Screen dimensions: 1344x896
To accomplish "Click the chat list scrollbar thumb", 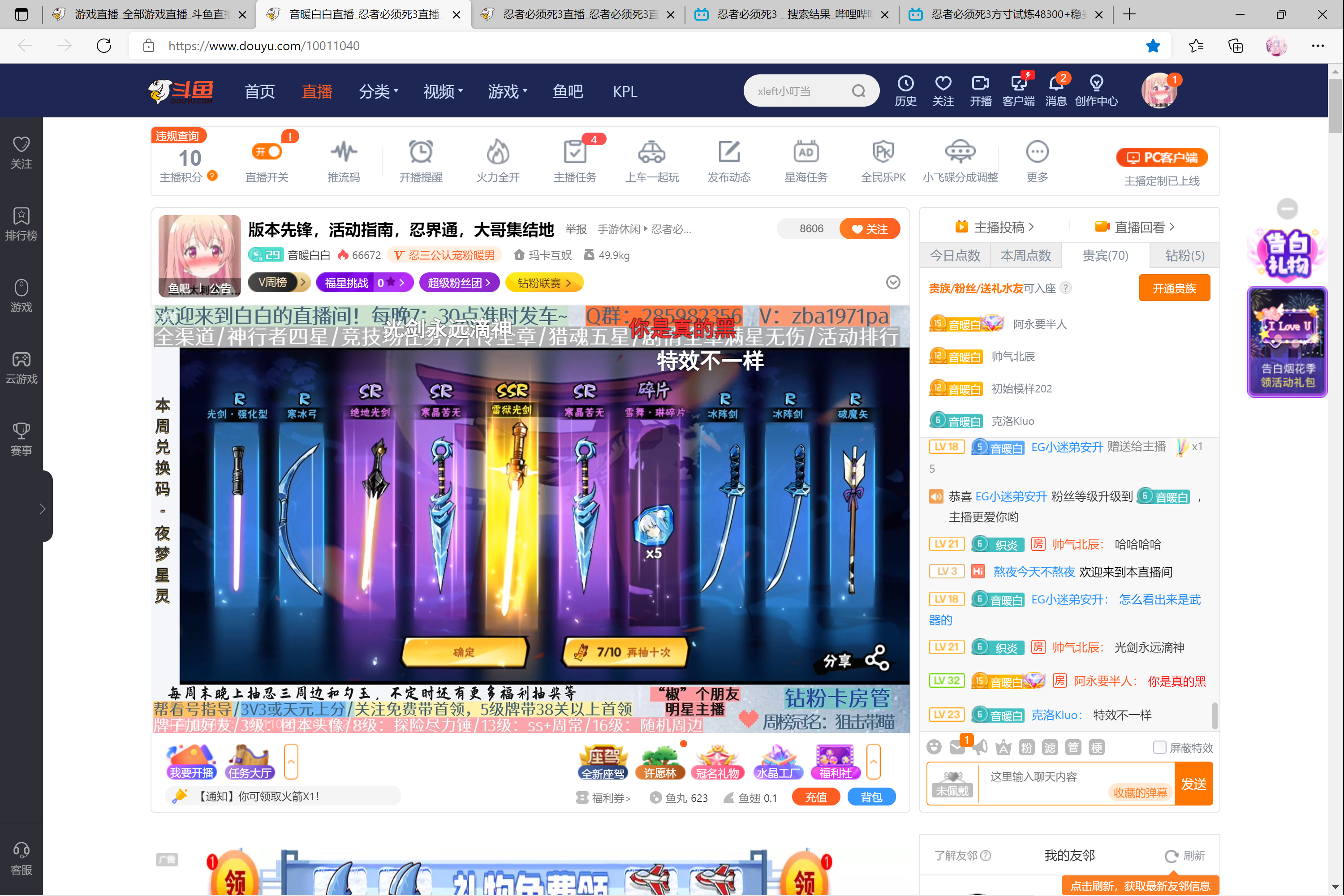I will 1214,715.
